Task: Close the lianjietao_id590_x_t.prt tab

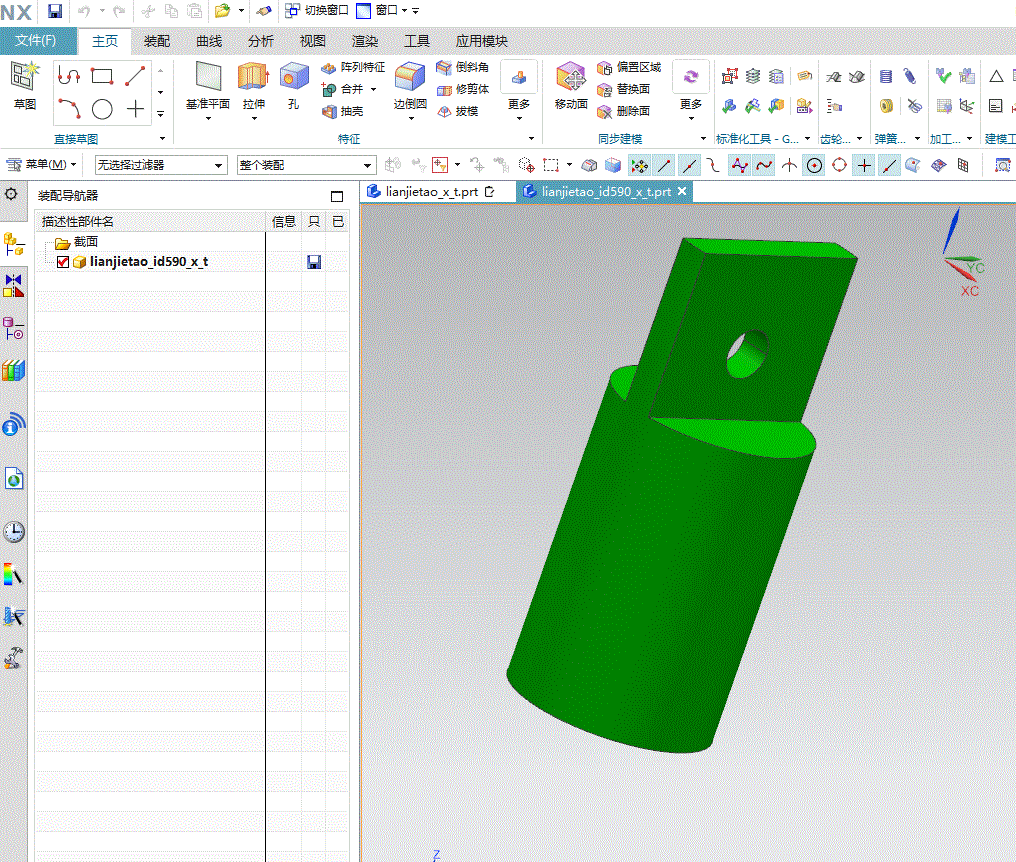Action: click(682, 191)
